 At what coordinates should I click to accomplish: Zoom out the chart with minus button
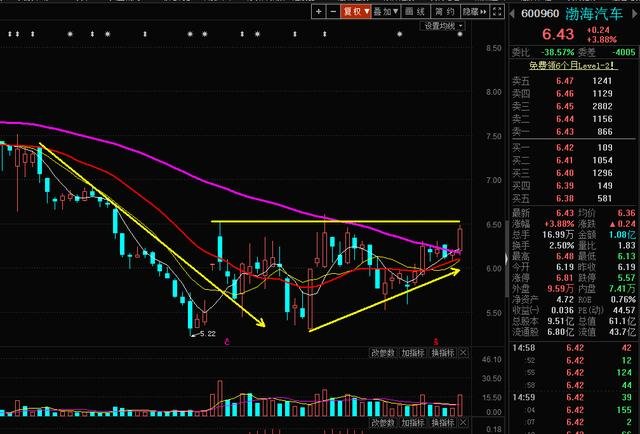333,12
